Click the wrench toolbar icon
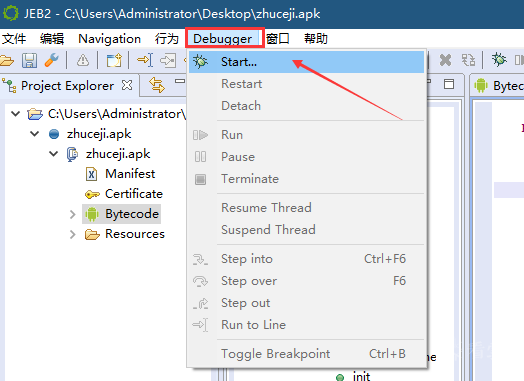Viewport: 524px width, 381px height. pyautogui.click(x=52, y=60)
